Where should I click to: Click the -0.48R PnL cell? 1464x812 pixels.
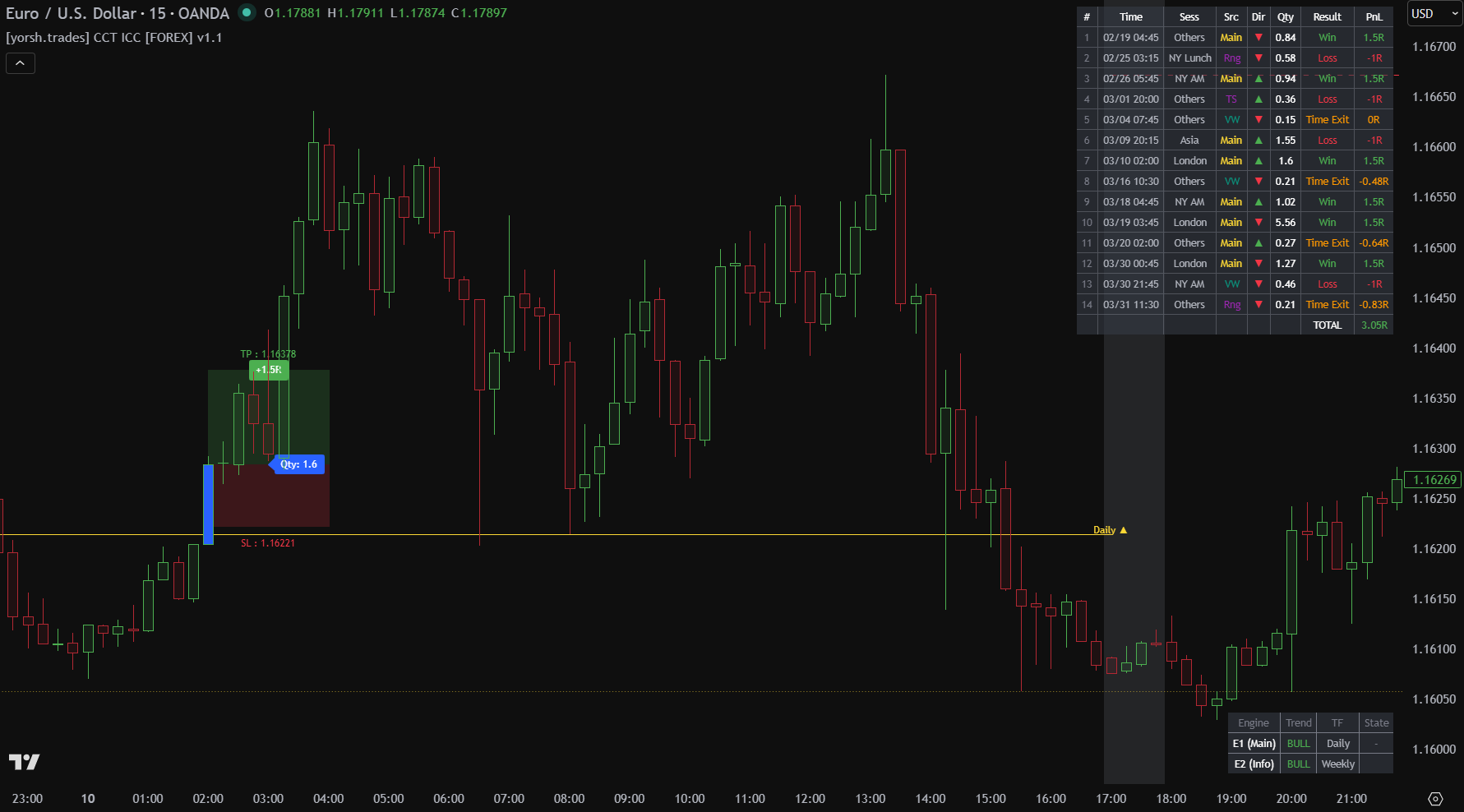coord(1374,182)
